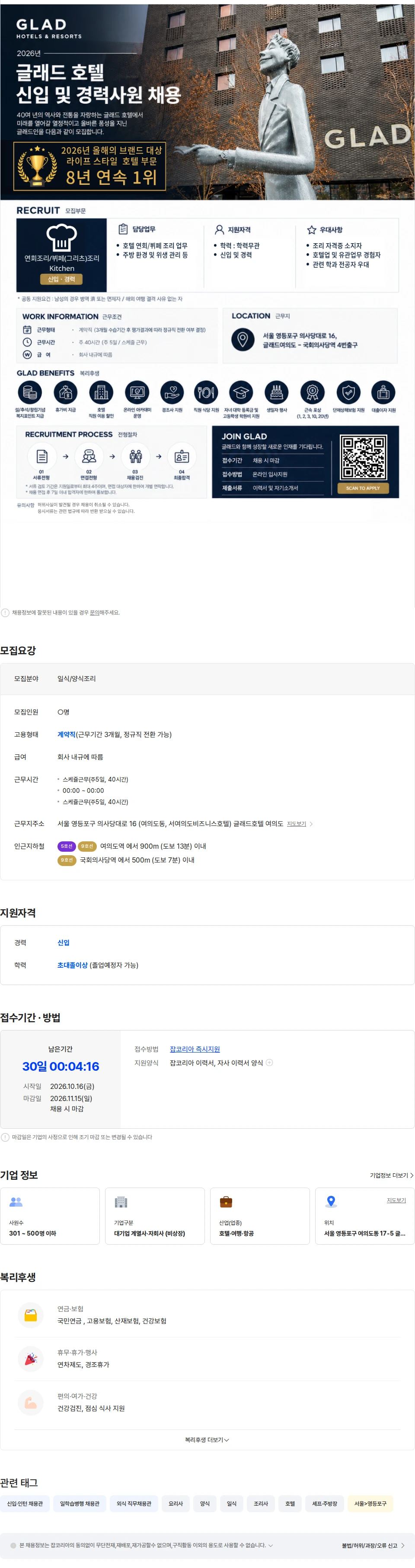Click the 9호선 badge beside 여의도역
415x1568 pixels.
[87, 846]
